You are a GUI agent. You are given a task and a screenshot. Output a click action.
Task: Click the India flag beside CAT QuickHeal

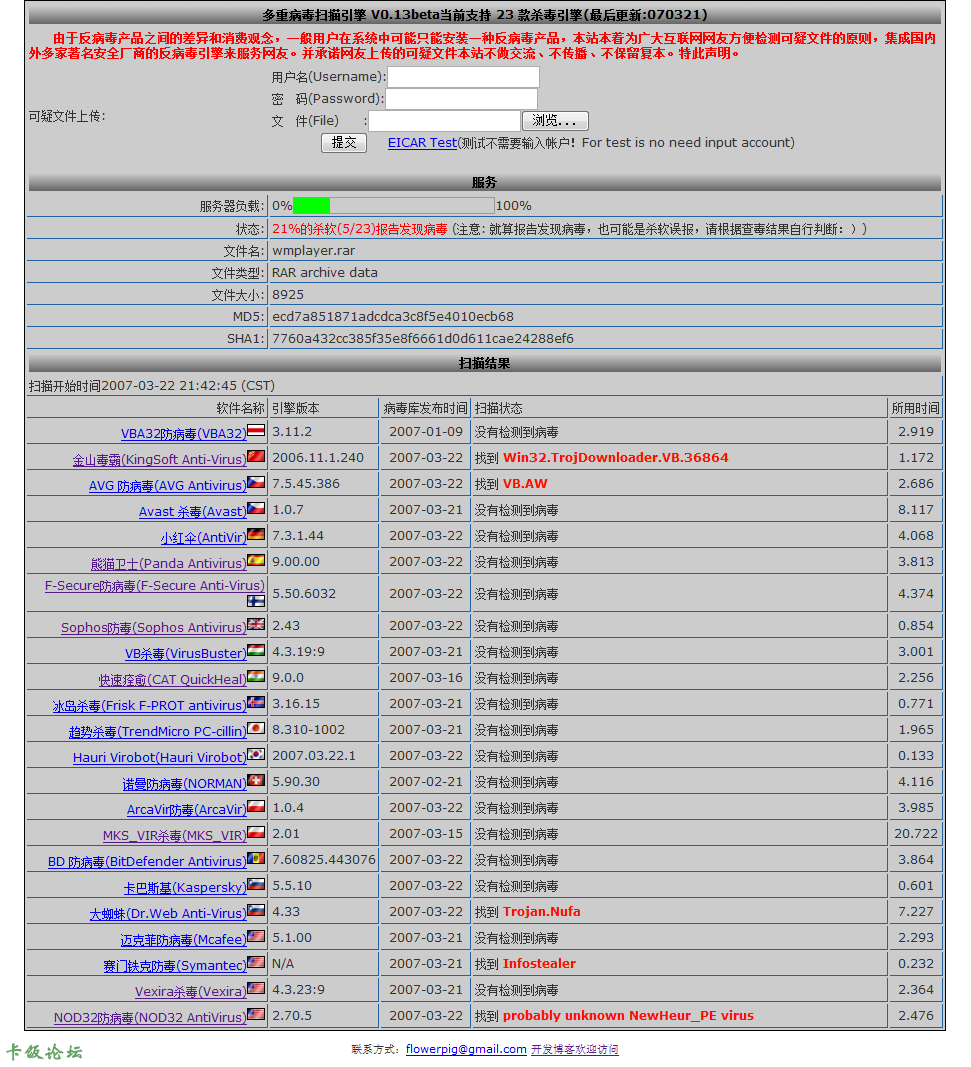pos(256,676)
